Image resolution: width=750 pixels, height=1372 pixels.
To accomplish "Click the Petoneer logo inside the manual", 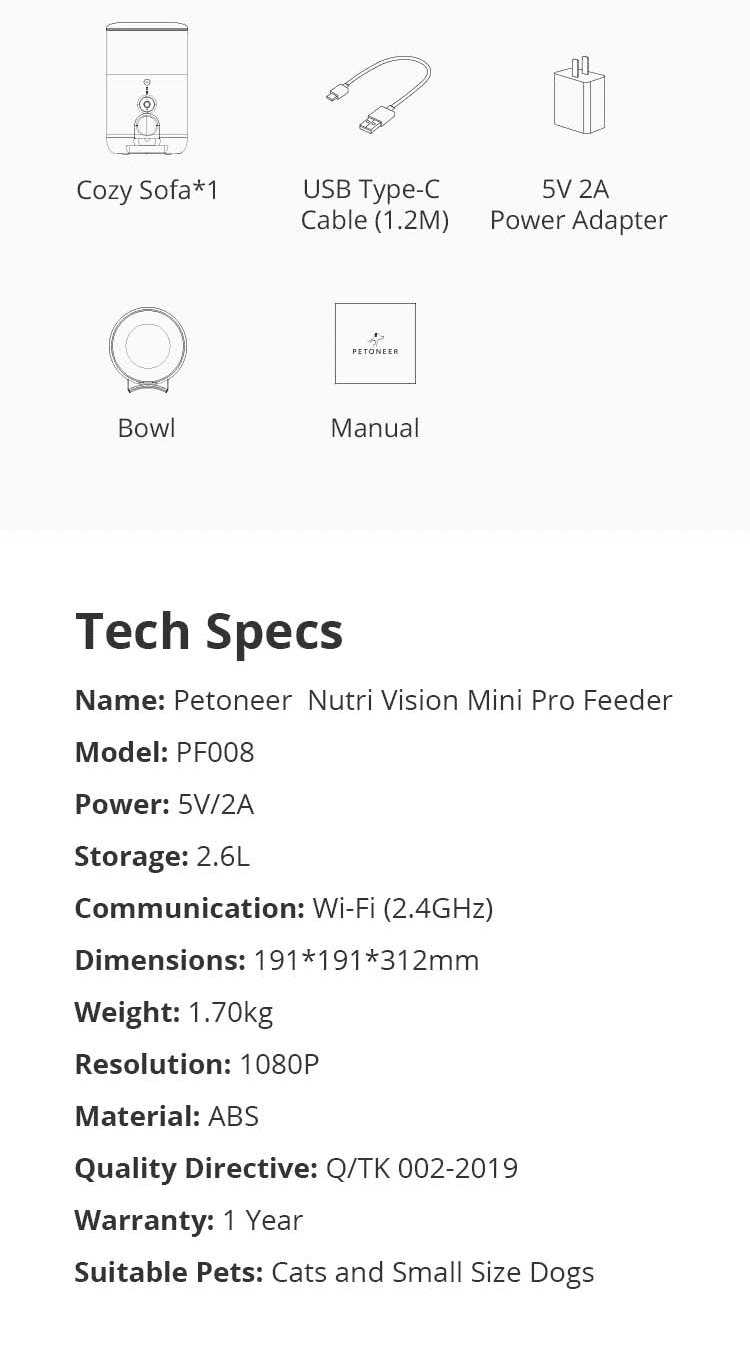I will [x=375, y=345].
